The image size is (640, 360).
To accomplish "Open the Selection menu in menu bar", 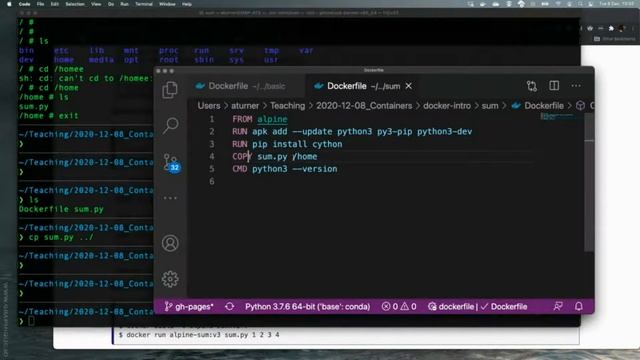I will click(x=75, y=4).
